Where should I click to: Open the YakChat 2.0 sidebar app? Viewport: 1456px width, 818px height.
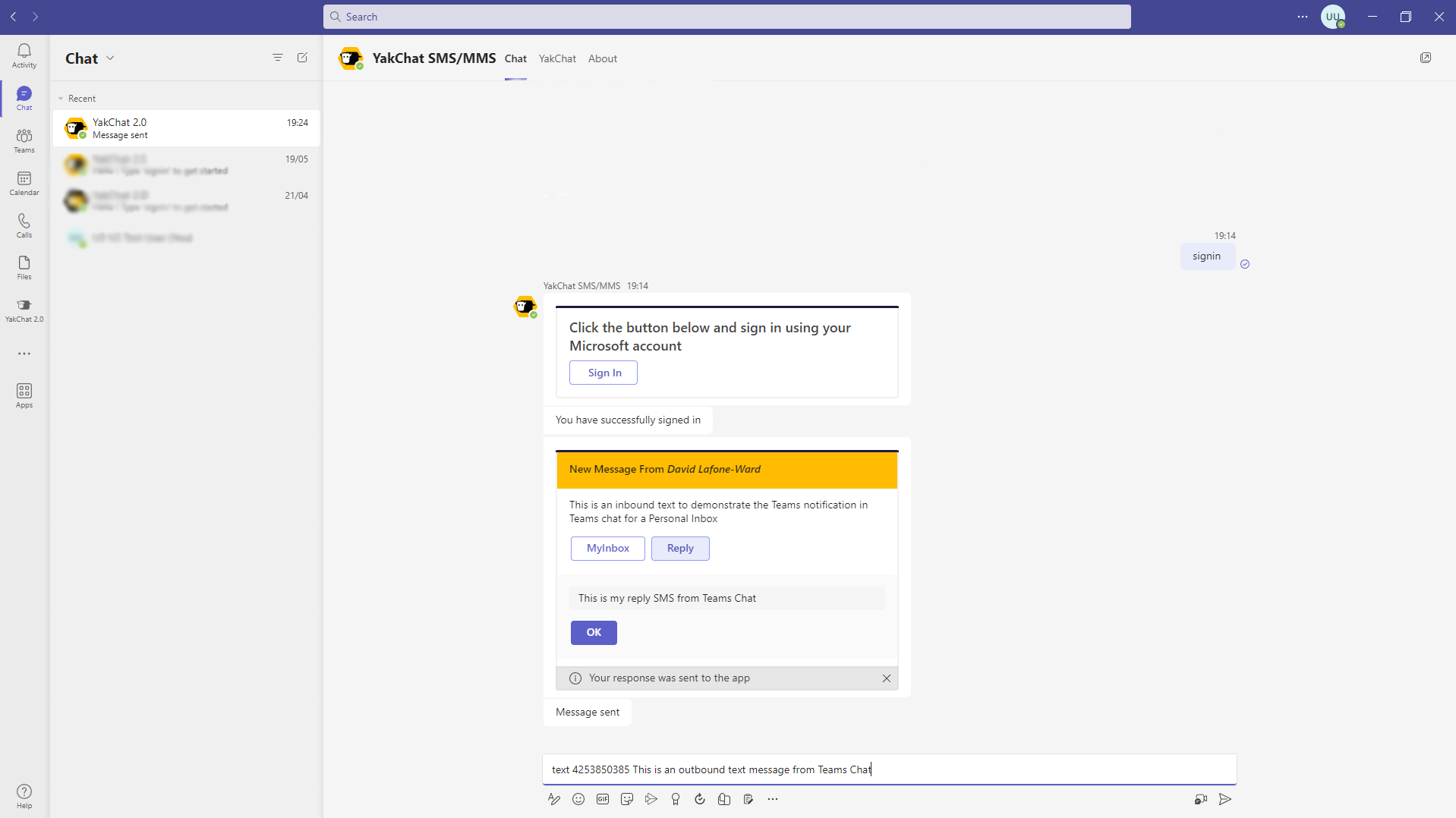(24, 310)
